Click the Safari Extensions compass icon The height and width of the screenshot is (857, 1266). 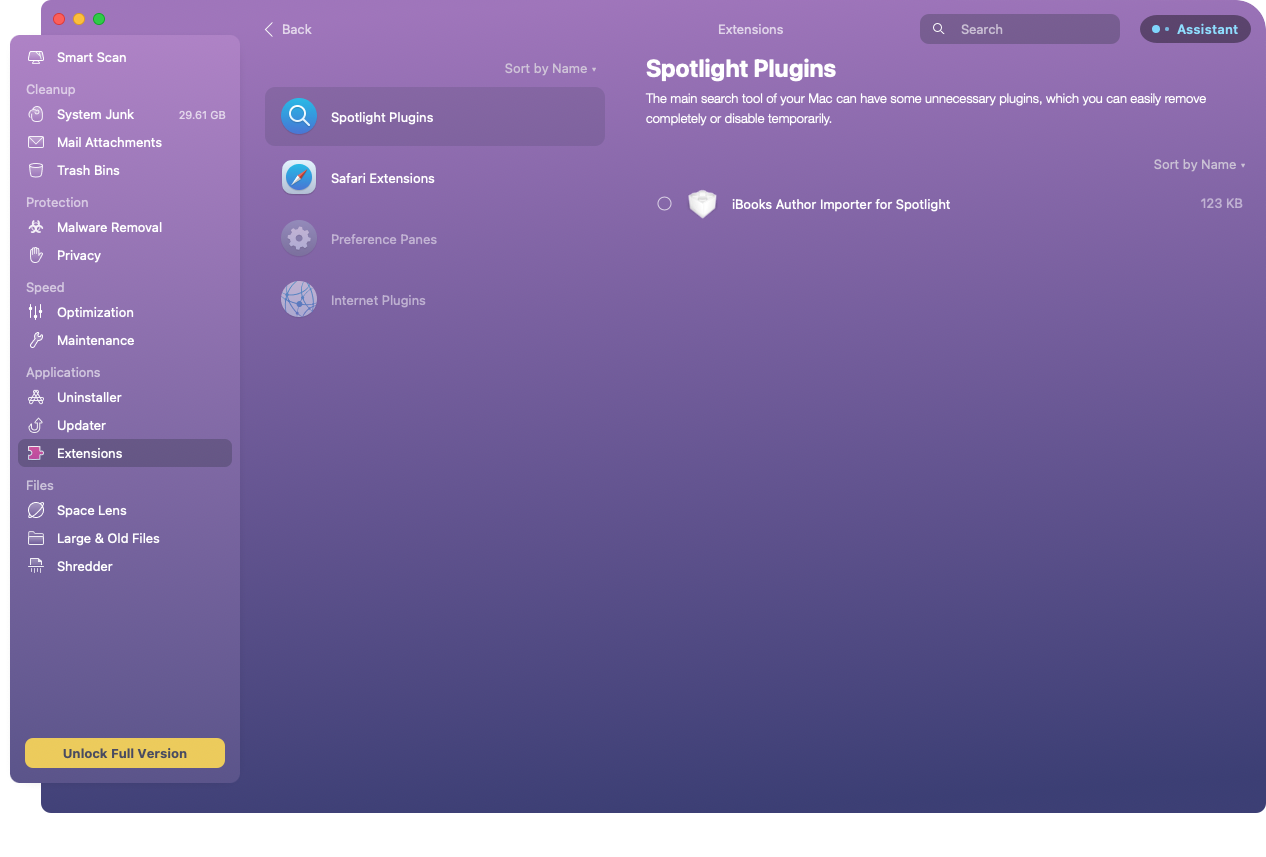point(299,178)
